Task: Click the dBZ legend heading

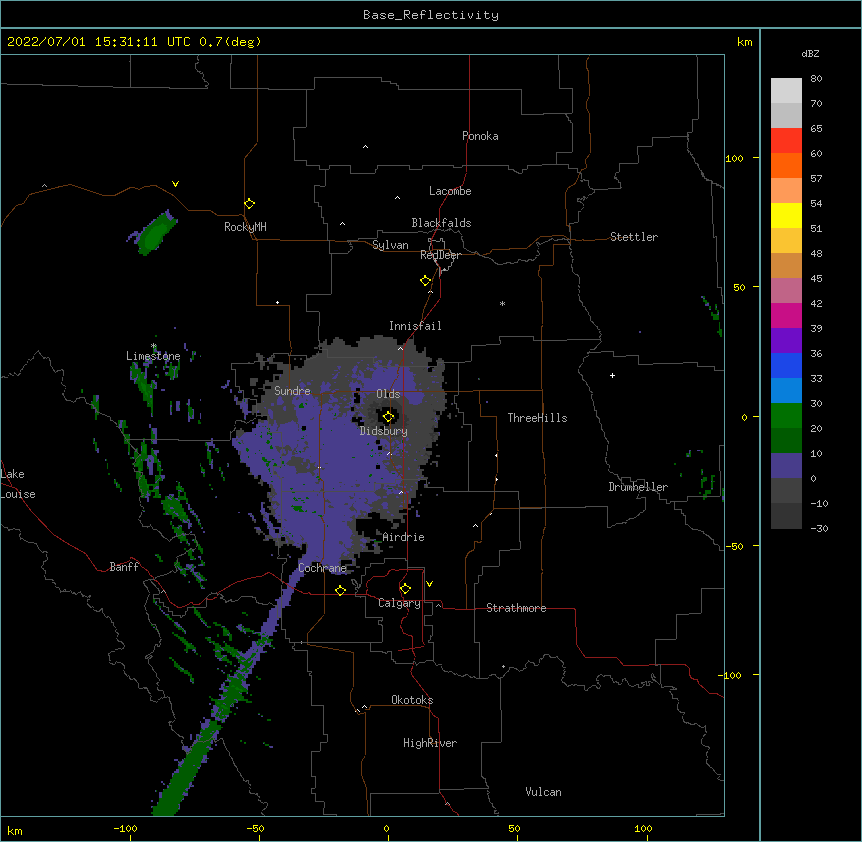Action: tap(810, 54)
